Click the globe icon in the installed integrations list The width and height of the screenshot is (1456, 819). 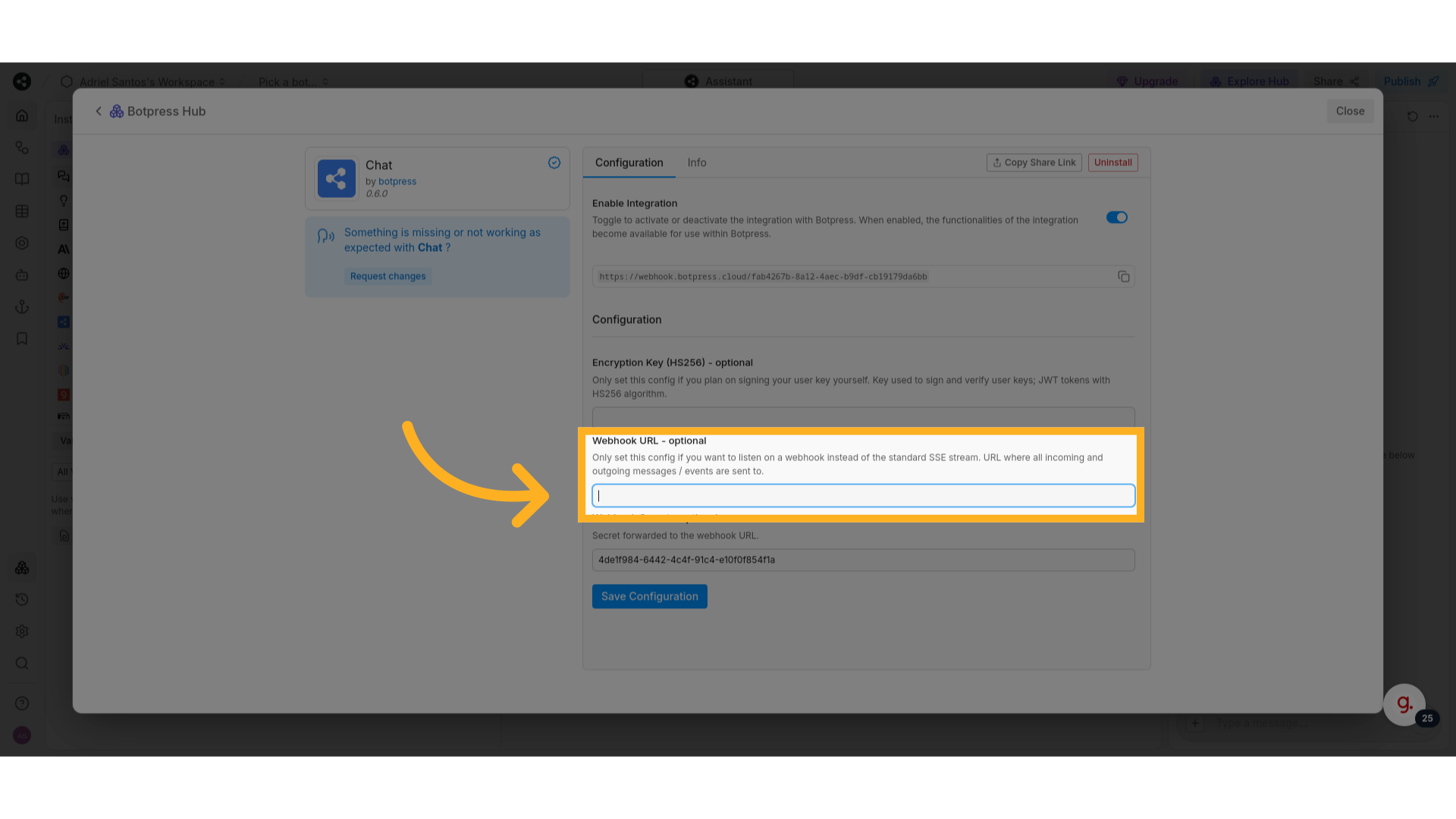point(64,273)
